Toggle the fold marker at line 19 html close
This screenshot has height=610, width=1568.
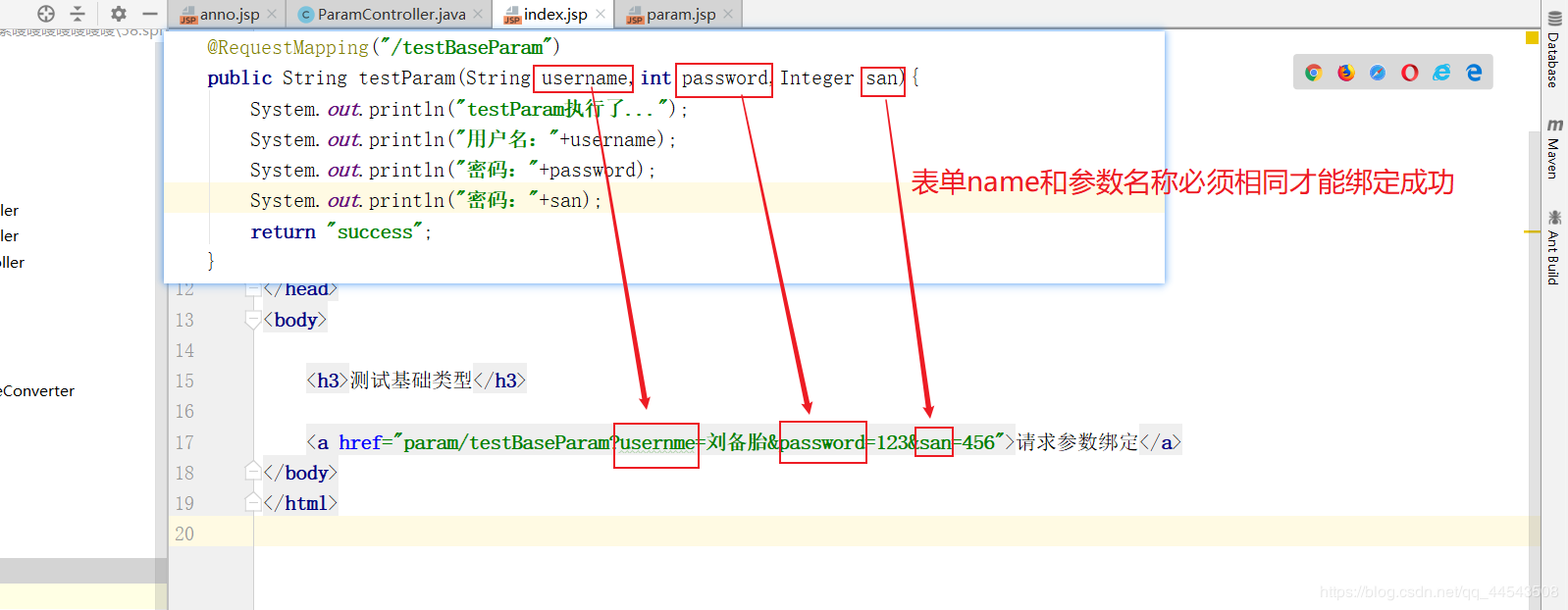(253, 503)
